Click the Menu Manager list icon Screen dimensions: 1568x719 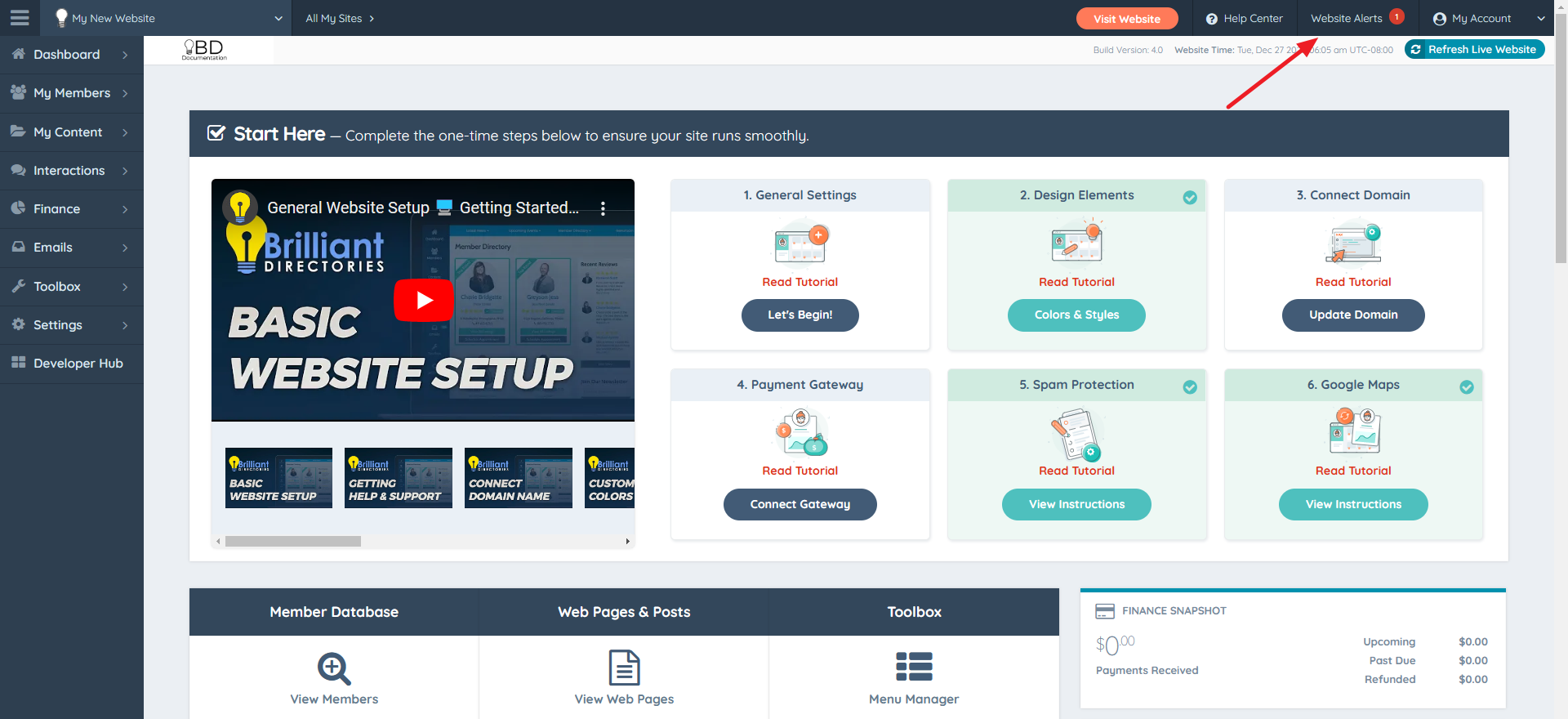click(914, 667)
